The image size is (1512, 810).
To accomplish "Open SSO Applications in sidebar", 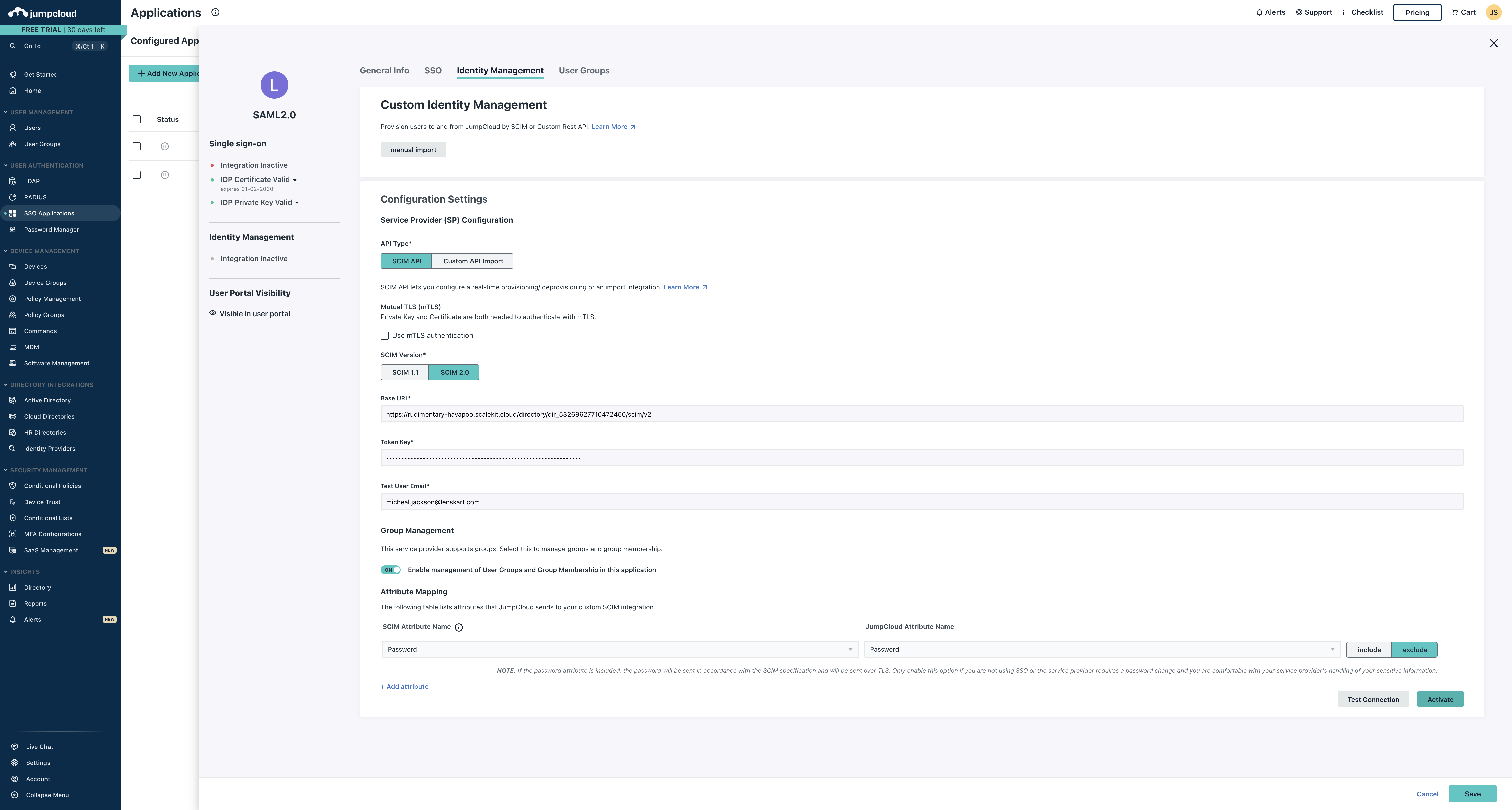I will [61, 213].
